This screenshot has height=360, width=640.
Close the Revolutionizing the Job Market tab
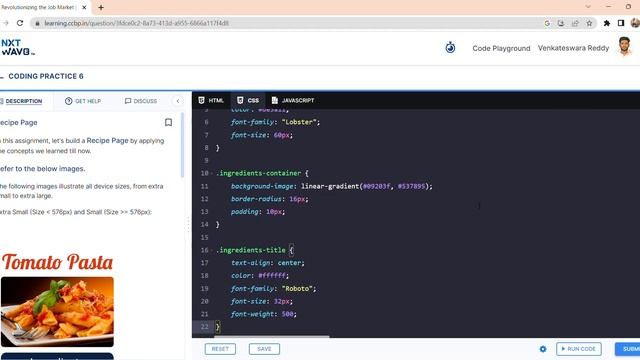(84, 7)
